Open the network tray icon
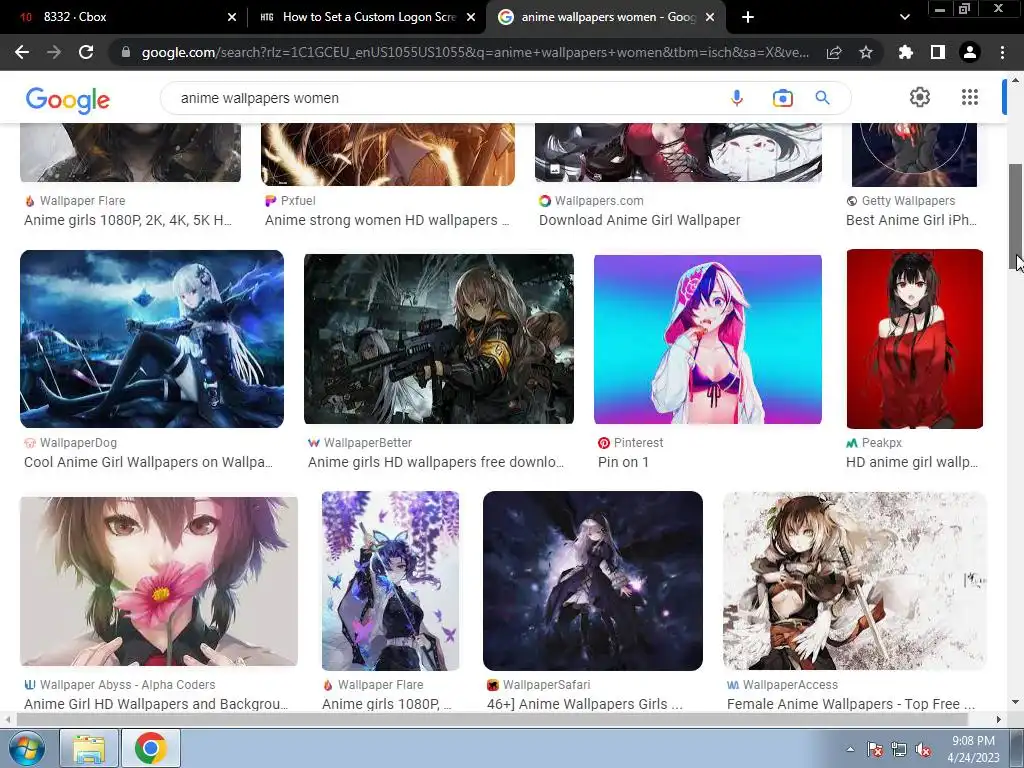Image resolution: width=1024 pixels, height=768 pixels. (x=899, y=749)
